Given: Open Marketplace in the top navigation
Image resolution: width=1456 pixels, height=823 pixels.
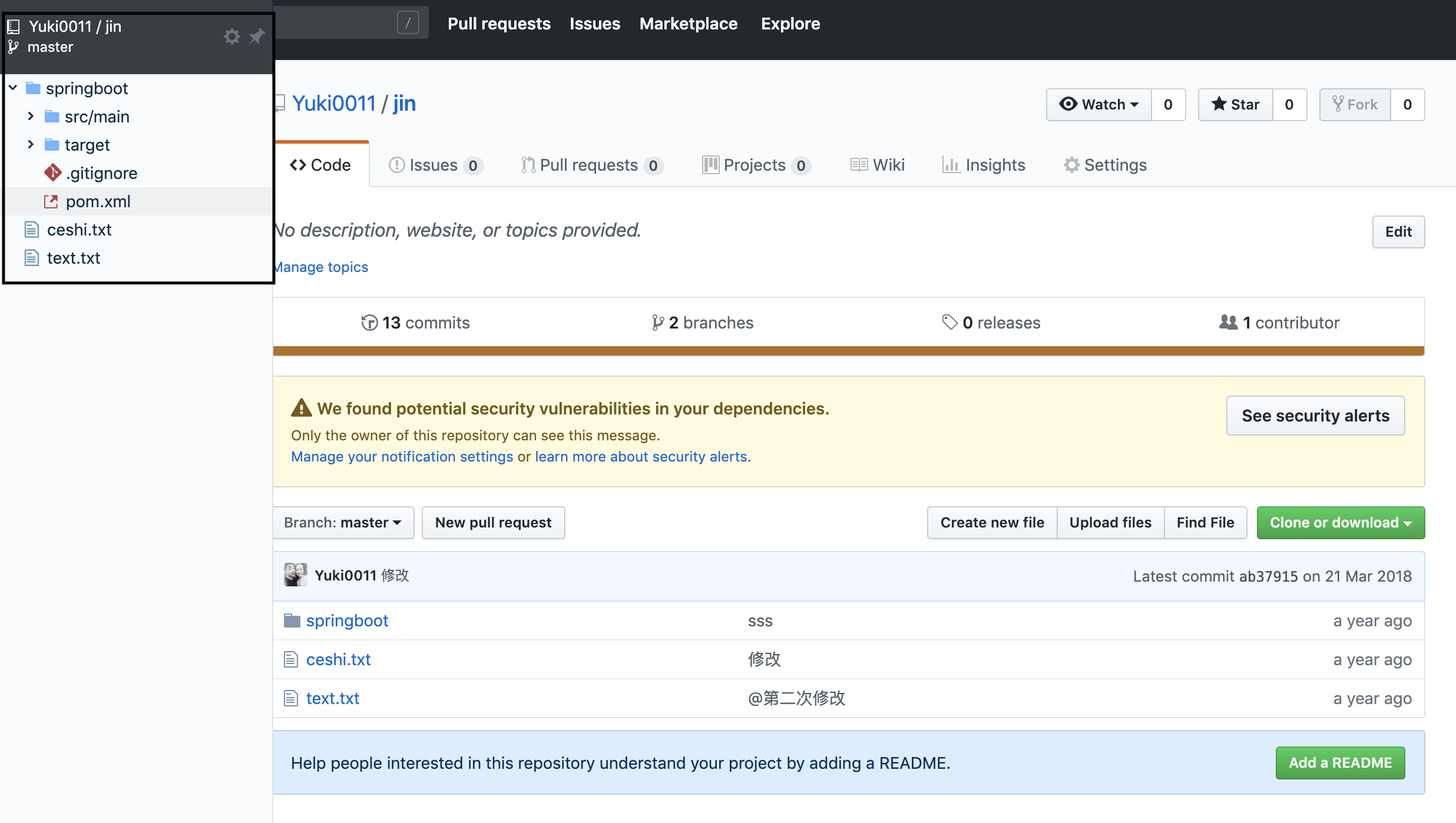Looking at the screenshot, I should pos(689,24).
